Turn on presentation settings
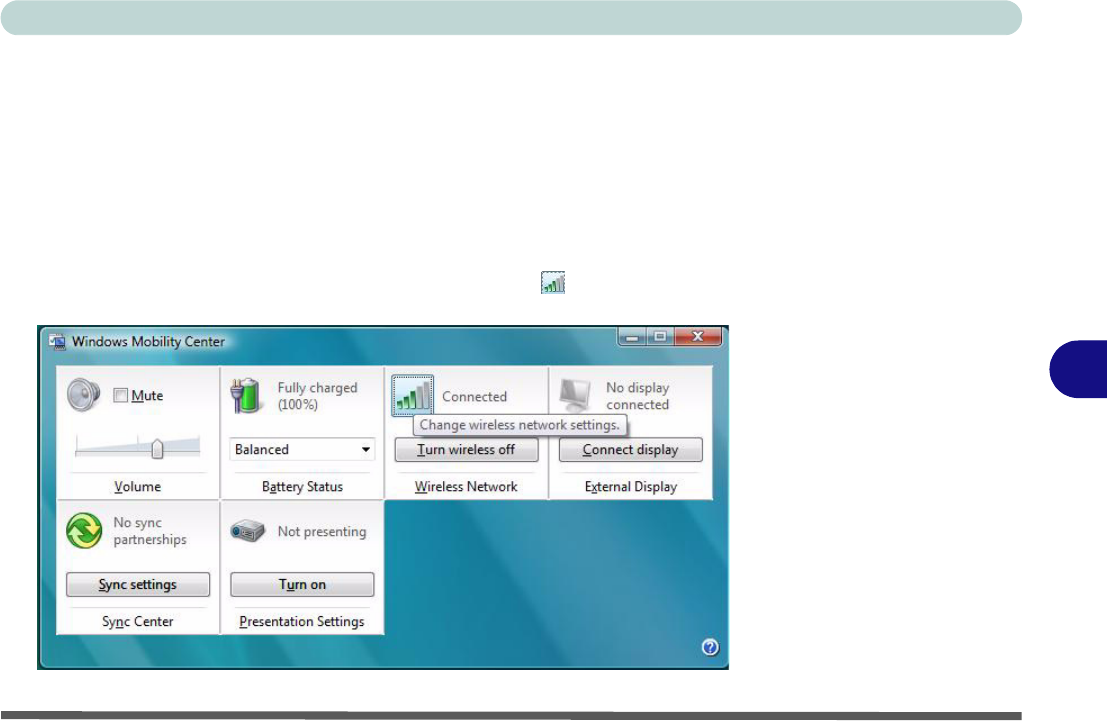 pyautogui.click(x=302, y=585)
